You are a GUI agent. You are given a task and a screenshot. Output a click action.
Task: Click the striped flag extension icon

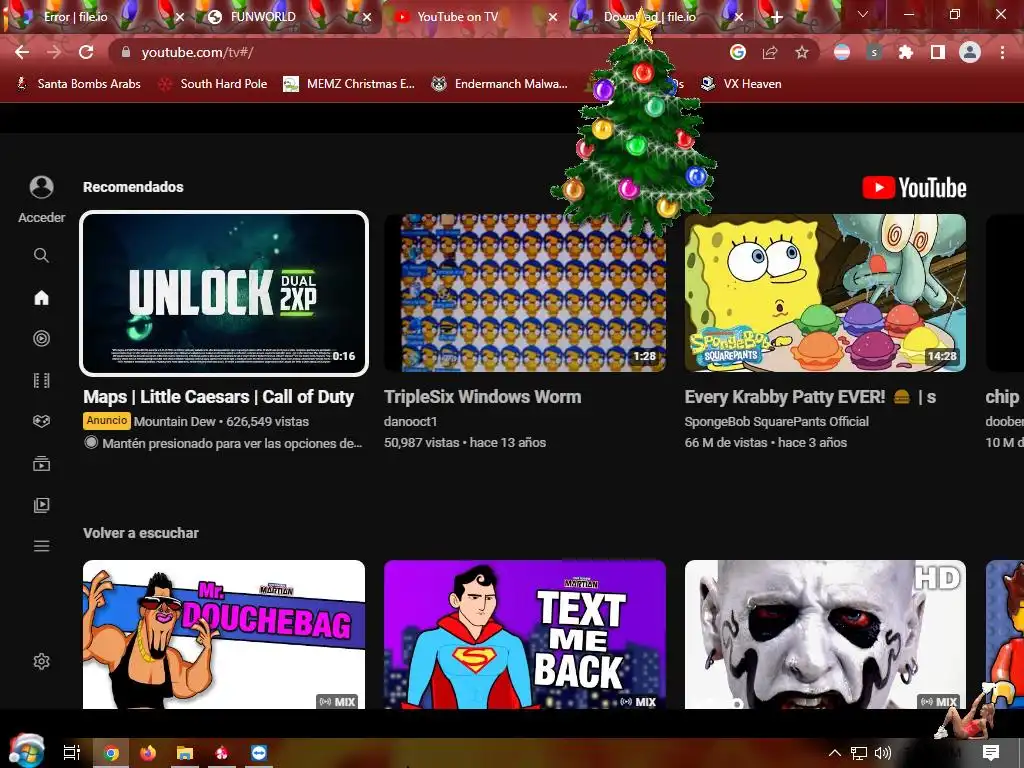pos(842,52)
